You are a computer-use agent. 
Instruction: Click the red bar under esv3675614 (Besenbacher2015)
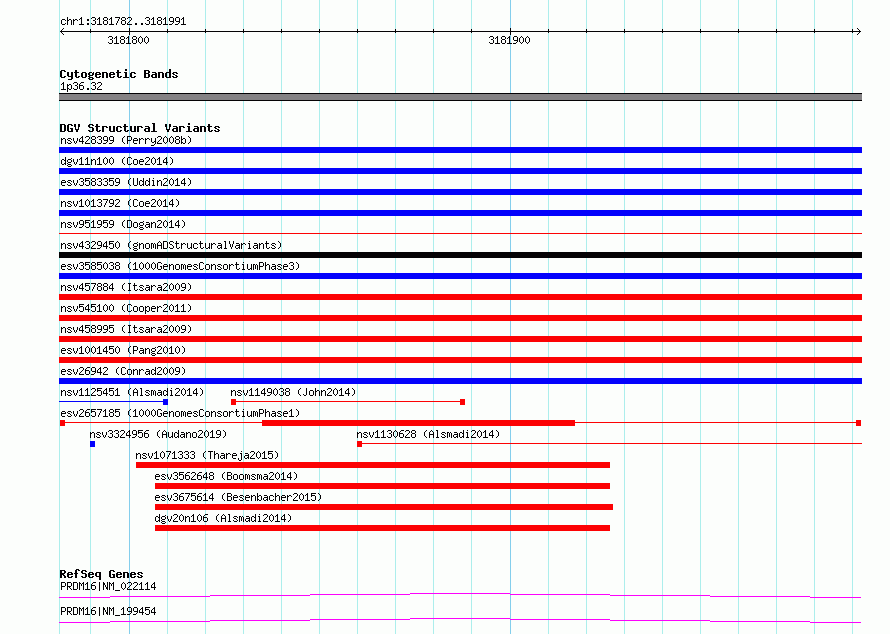384,507
